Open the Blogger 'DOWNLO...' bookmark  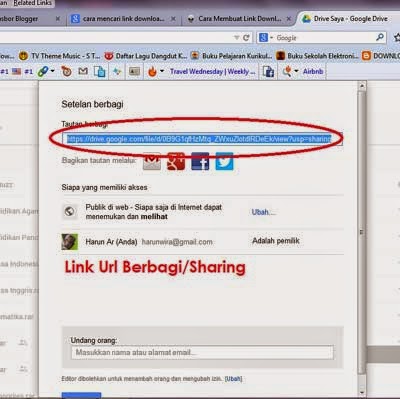tap(381, 56)
